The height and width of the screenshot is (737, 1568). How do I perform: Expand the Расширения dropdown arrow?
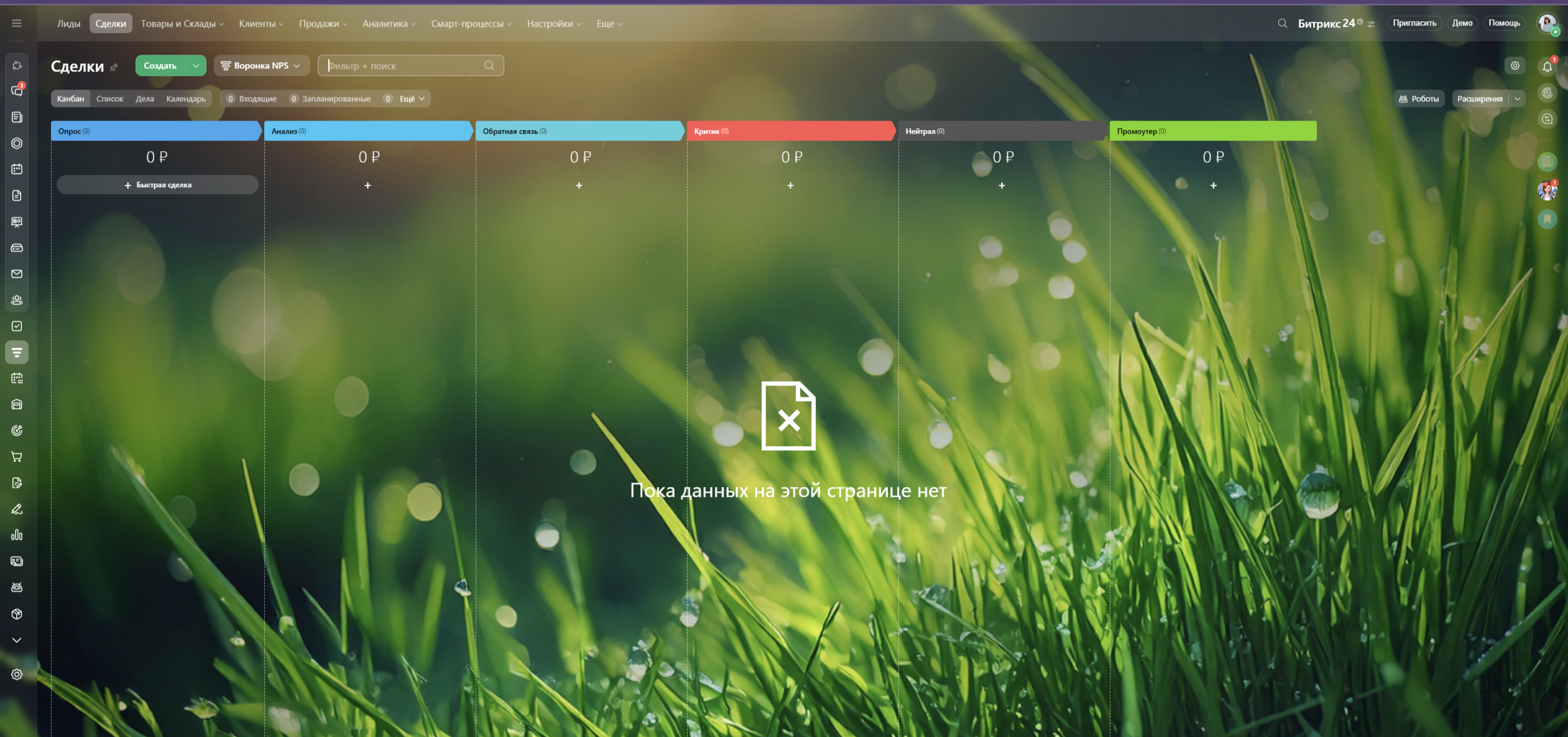point(1518,99)
